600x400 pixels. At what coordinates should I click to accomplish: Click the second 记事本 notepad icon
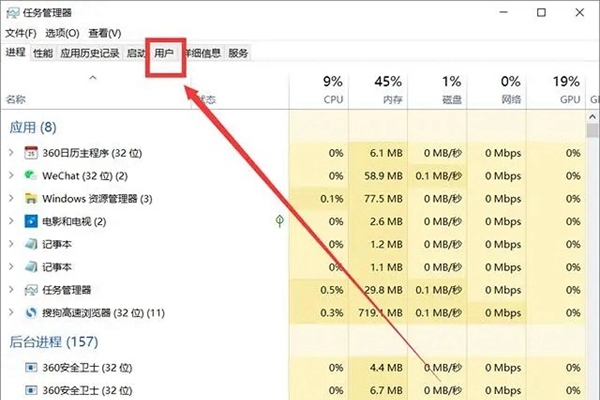(x=31, y=267)
